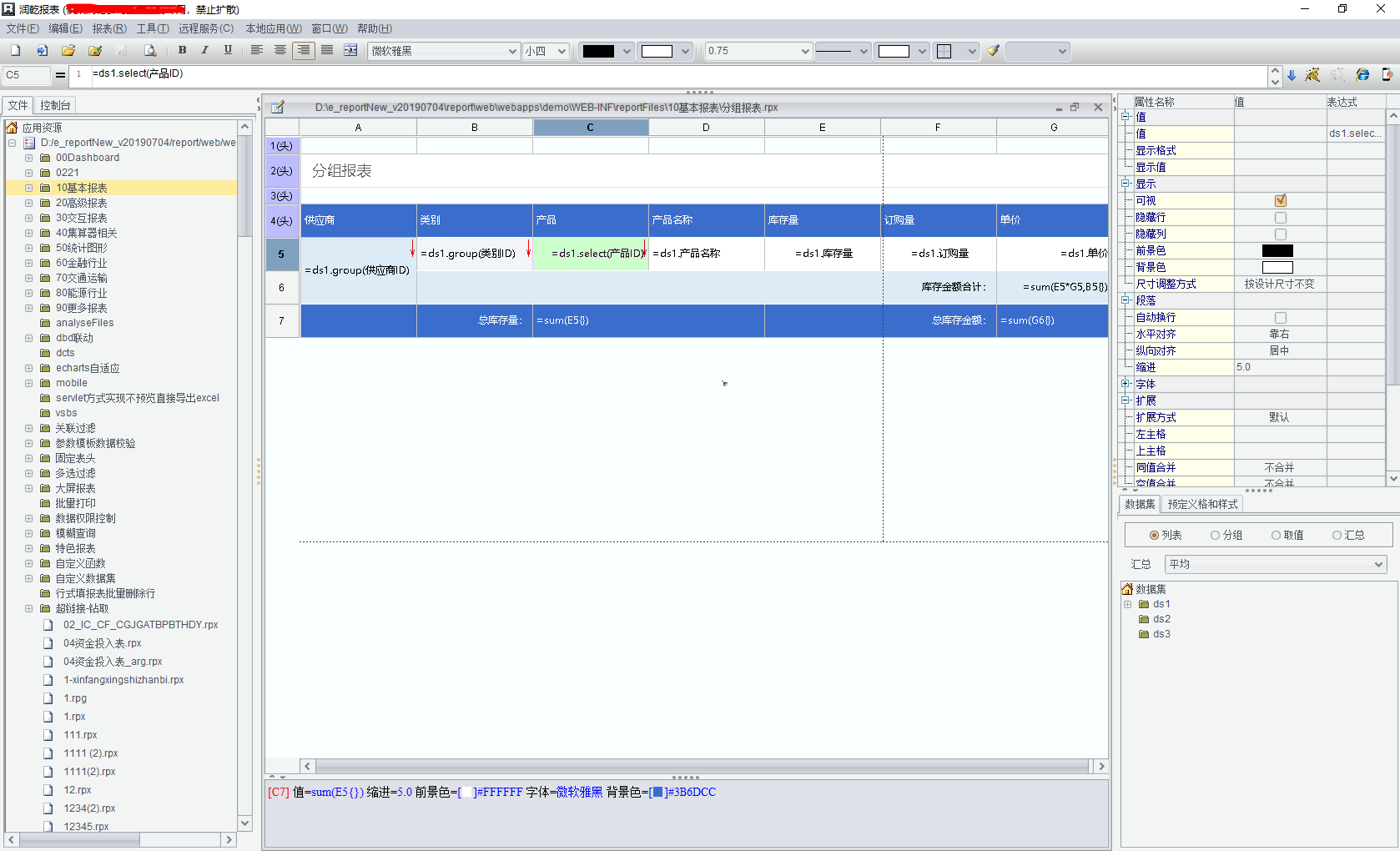This screenshot has height=851, width=1400.
Task: Uncheck the 可视 visibility checkbox
Action: coord(1280,200)
